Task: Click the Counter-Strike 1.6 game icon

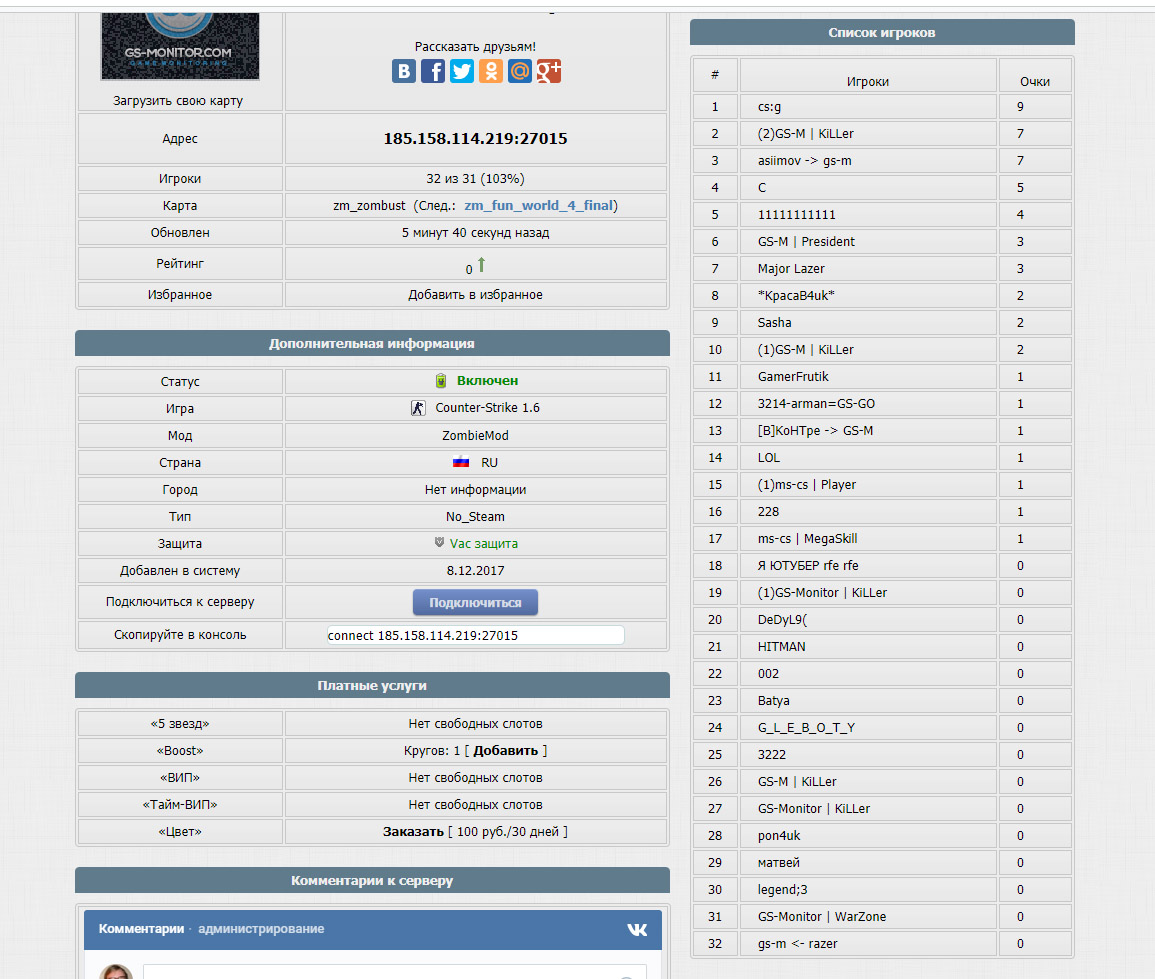Action: coord(418,408)
